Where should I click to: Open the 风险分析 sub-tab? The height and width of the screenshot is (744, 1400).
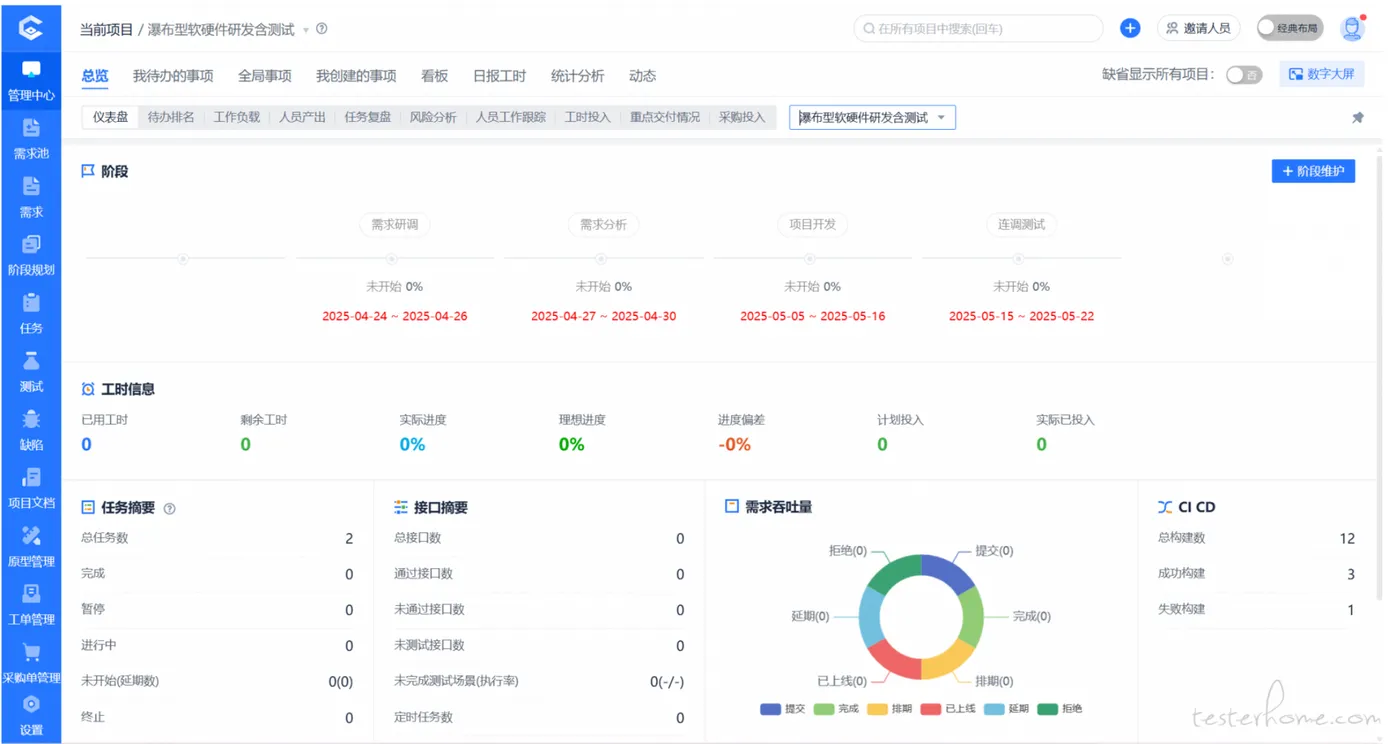pos(432,118)
